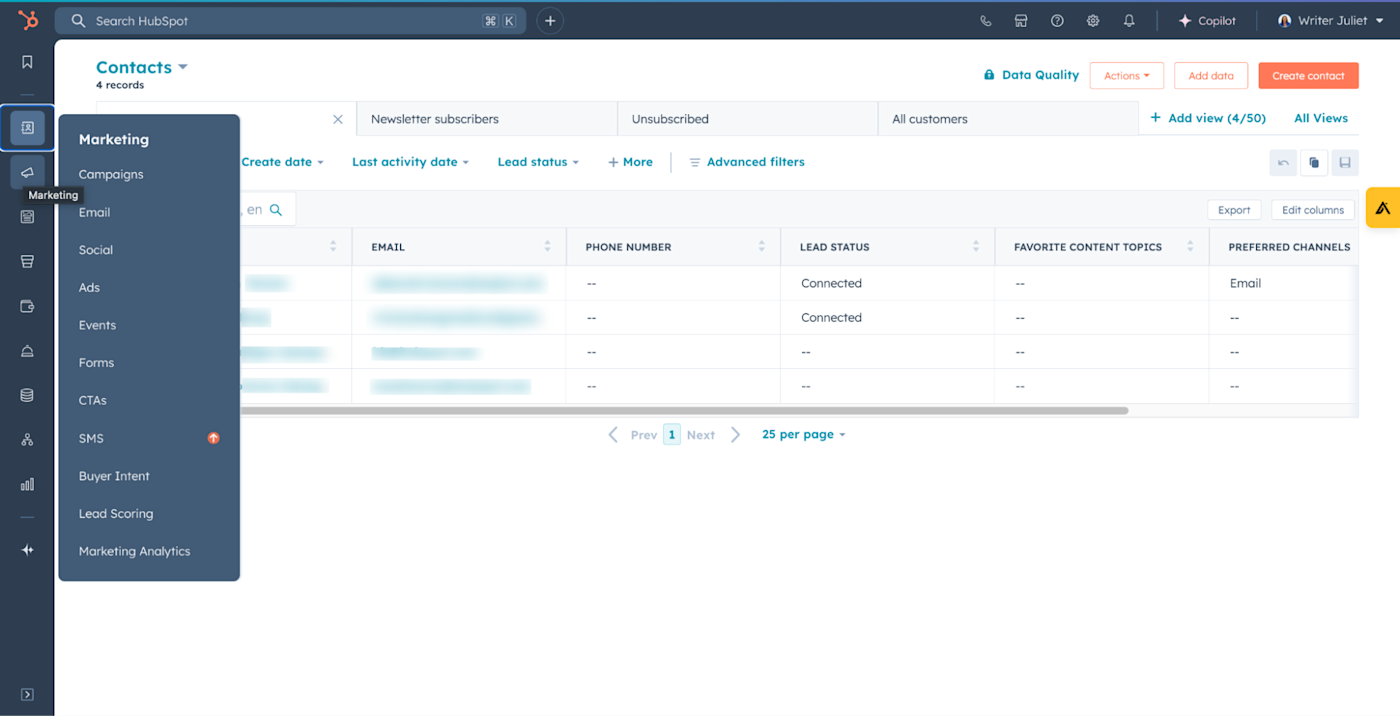Open the Writer Juliet account menu

1331,20
